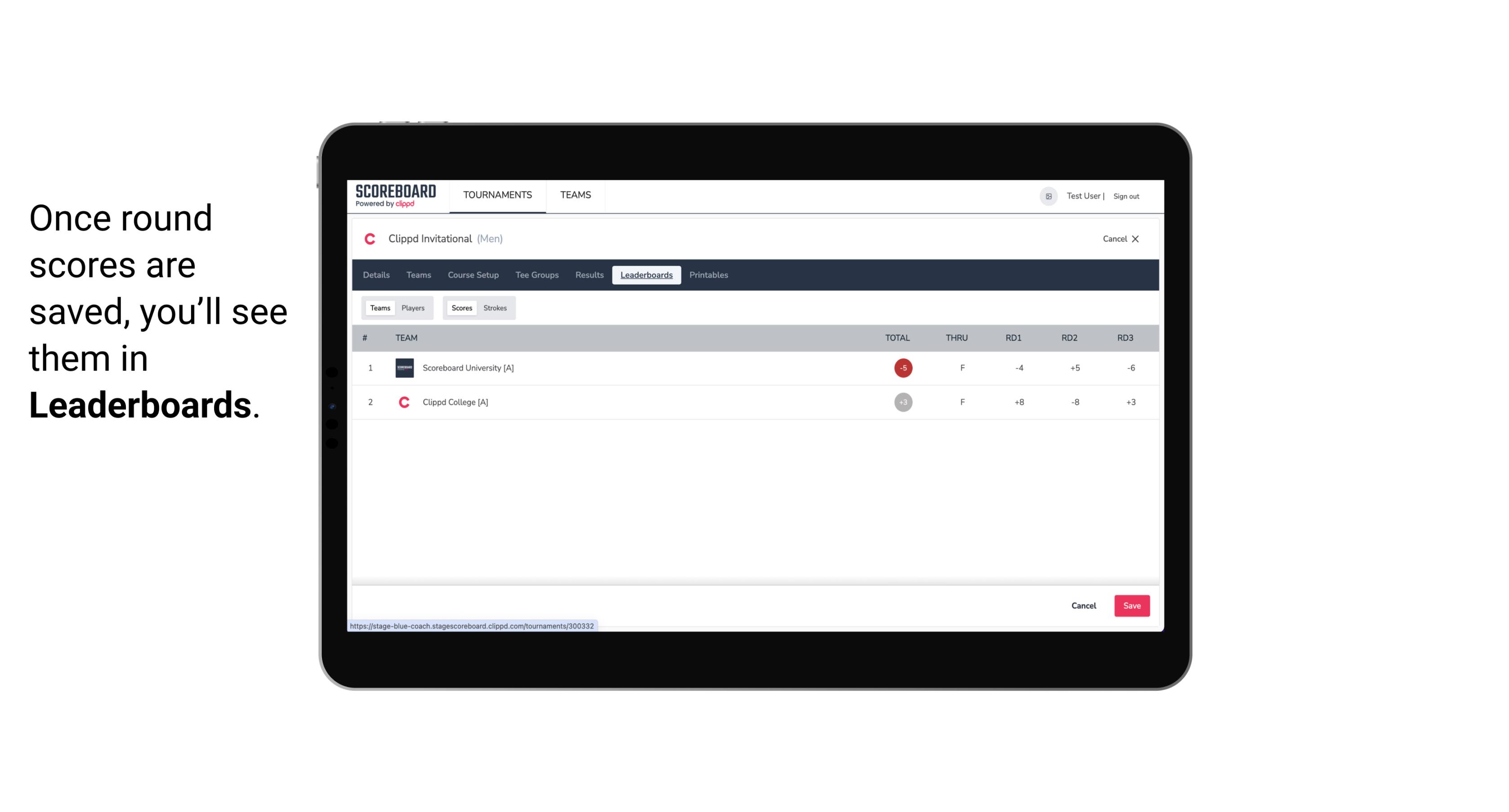This screenshot has height=812, width=1509.
Task: Toggle the Results tab view
Action: (588, 274)
